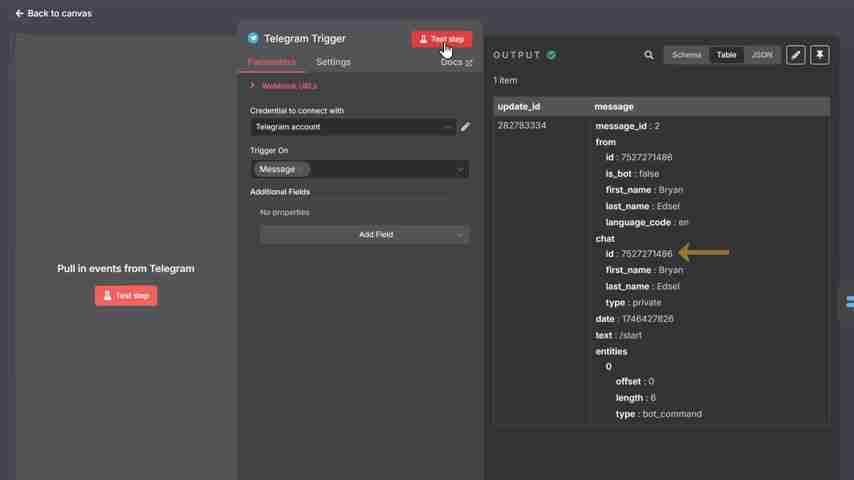Switch output view to Table
The image size is (854, 480).
[726, 55]
